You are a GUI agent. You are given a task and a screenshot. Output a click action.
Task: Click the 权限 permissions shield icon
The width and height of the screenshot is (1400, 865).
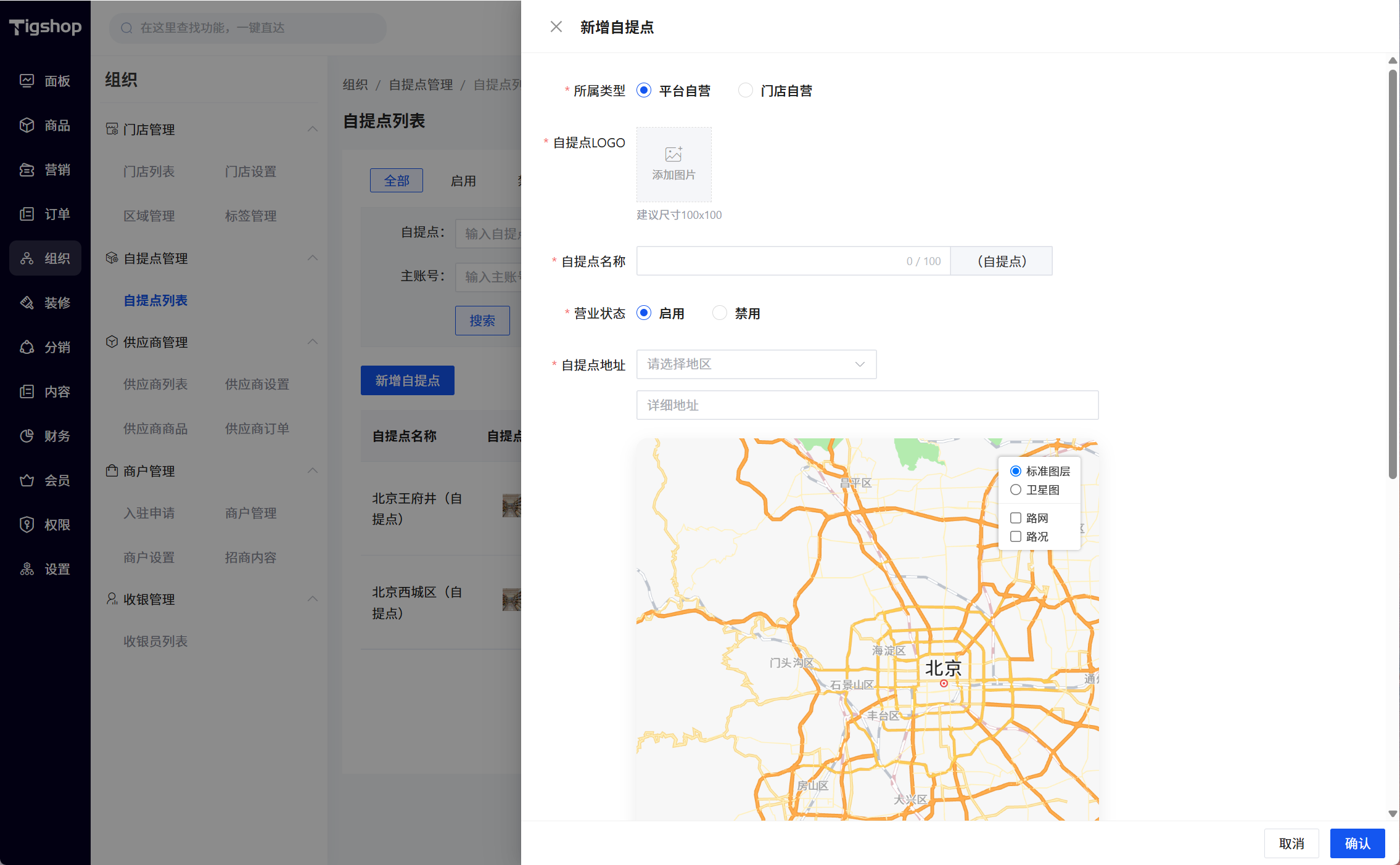[x=27, y=525]
